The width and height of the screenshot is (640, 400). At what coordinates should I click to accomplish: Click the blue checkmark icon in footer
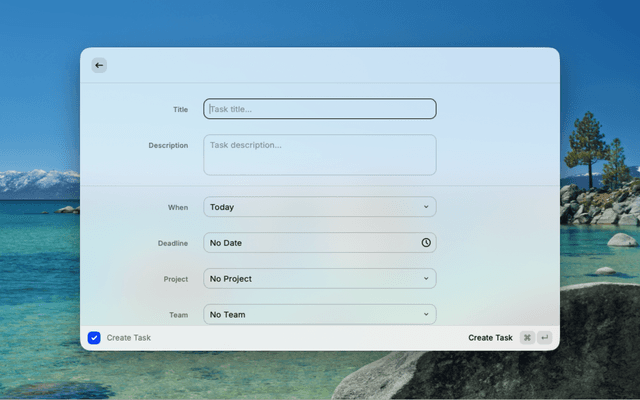pyautogui.click(x=94, y=338)
